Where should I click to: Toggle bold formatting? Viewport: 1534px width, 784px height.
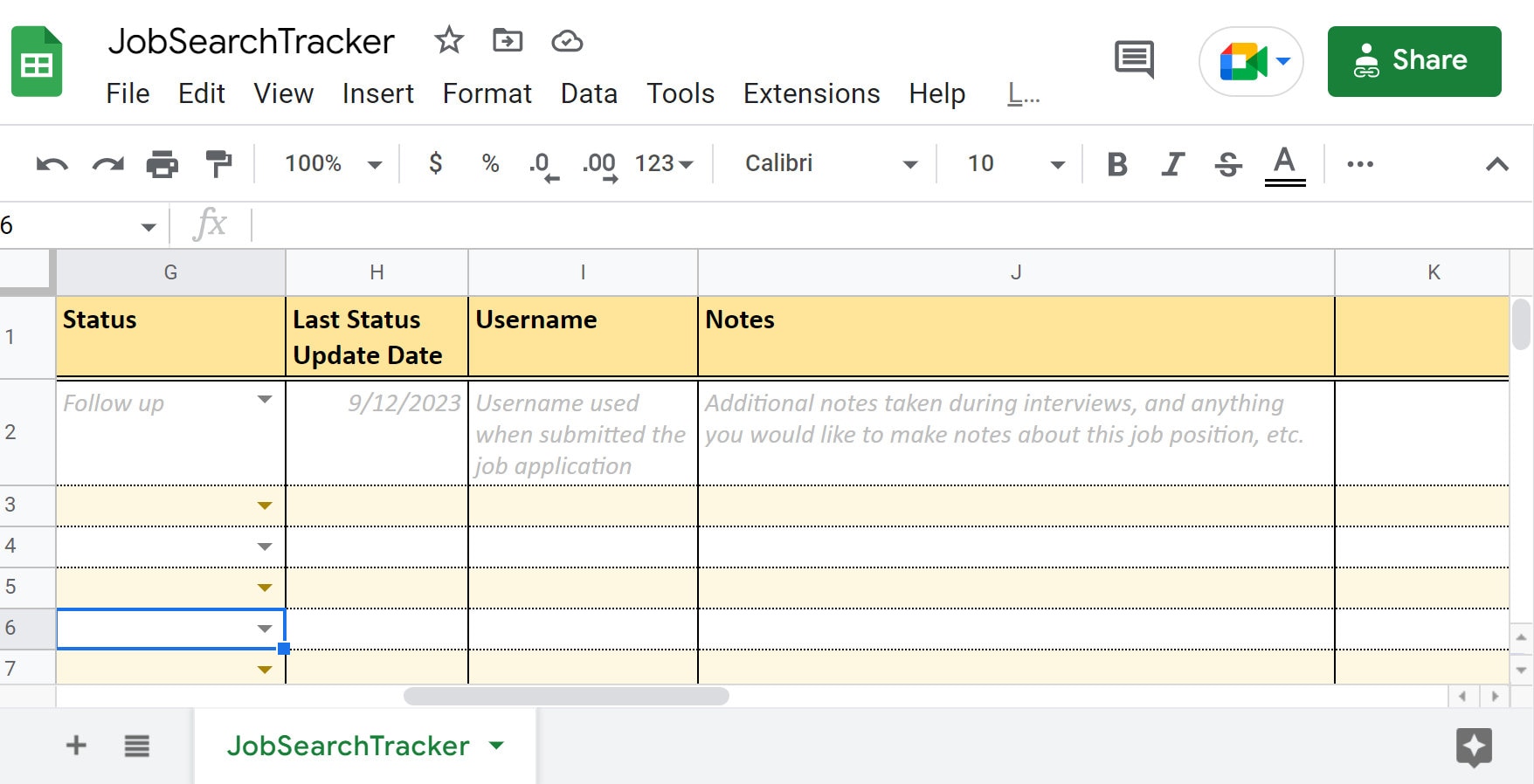click(1116, 164)
